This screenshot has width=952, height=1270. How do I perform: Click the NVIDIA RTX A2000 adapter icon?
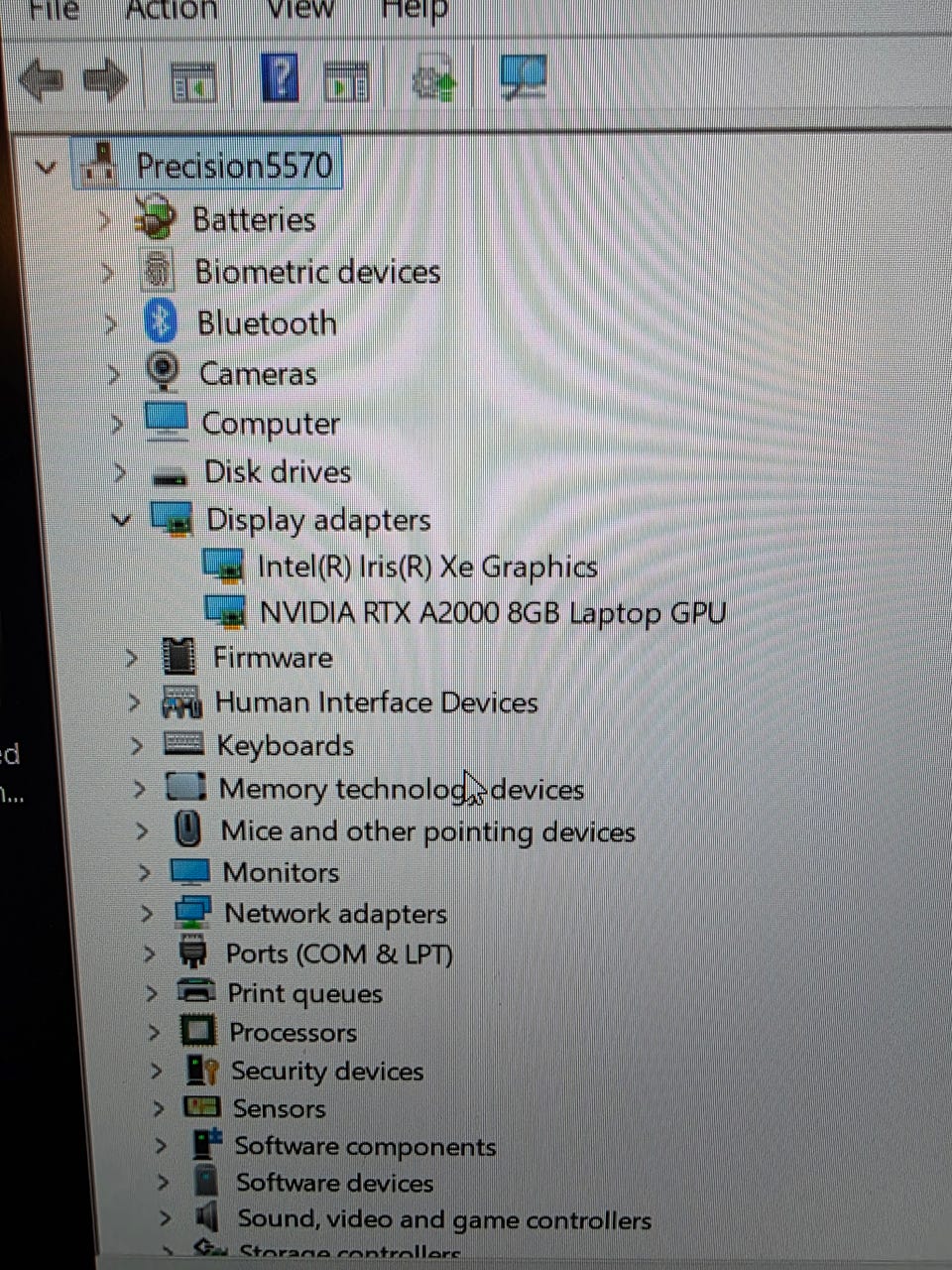[225, 611]
